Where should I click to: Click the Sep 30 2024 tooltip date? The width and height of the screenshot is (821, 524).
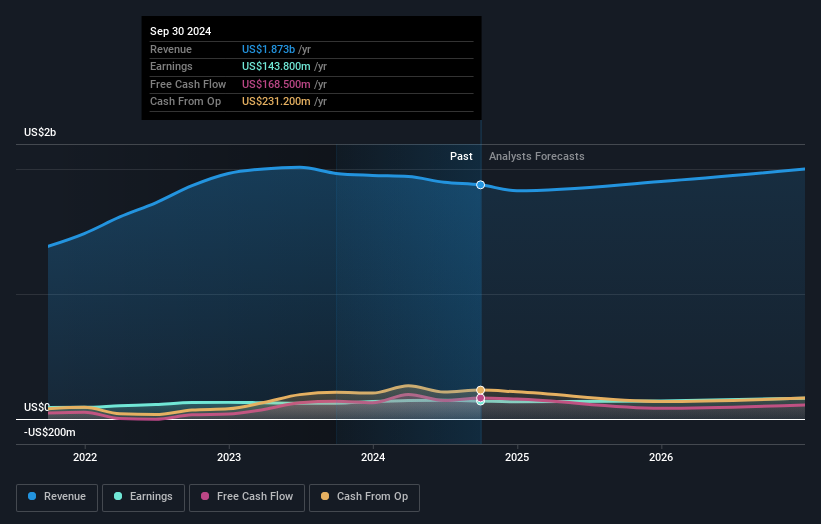tap(181, 31)
